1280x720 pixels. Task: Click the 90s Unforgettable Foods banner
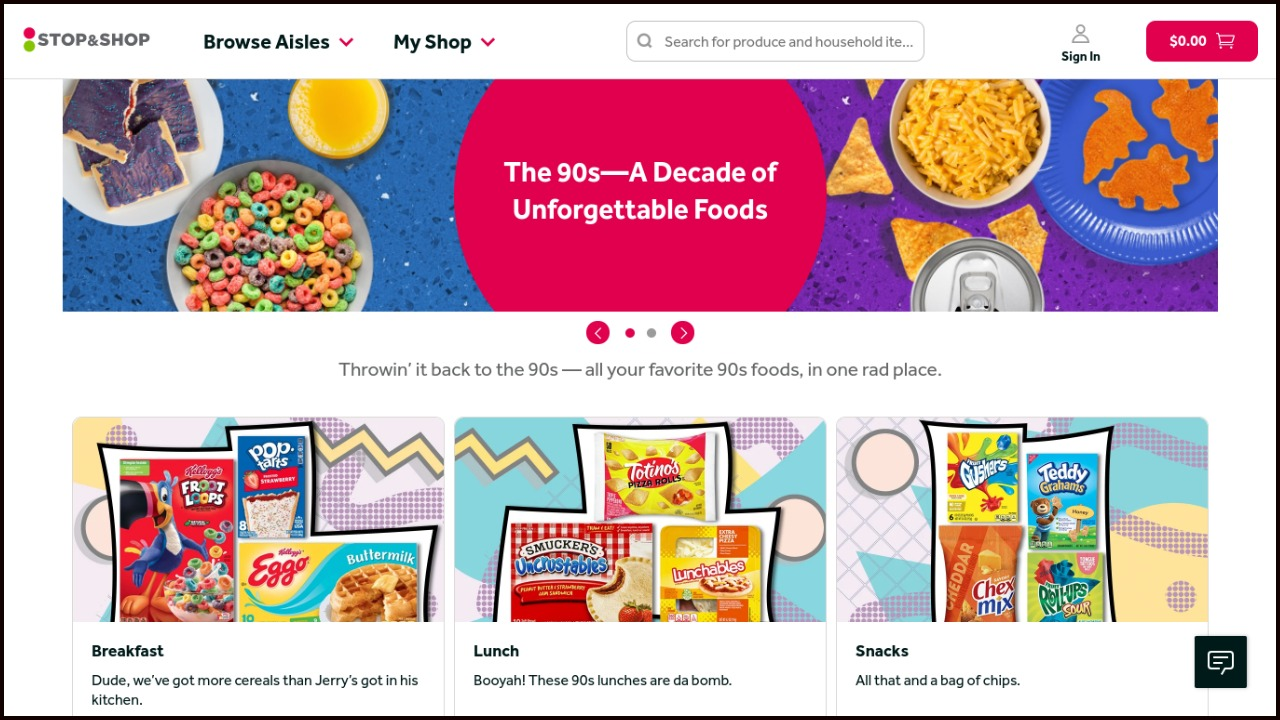(640, 195)
